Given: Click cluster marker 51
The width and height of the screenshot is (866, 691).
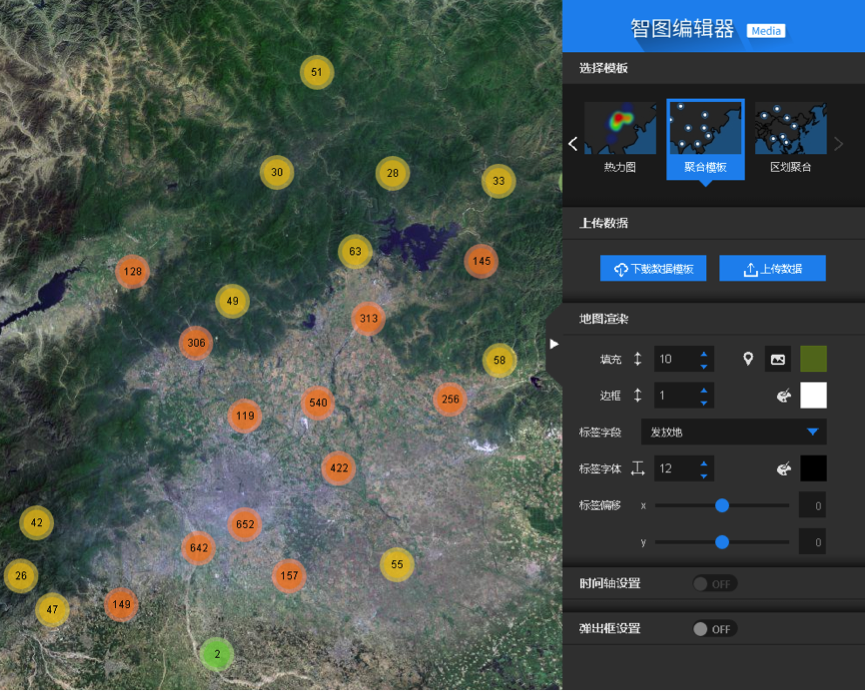Looking at the screenshot, I should (x=316, y=72).
